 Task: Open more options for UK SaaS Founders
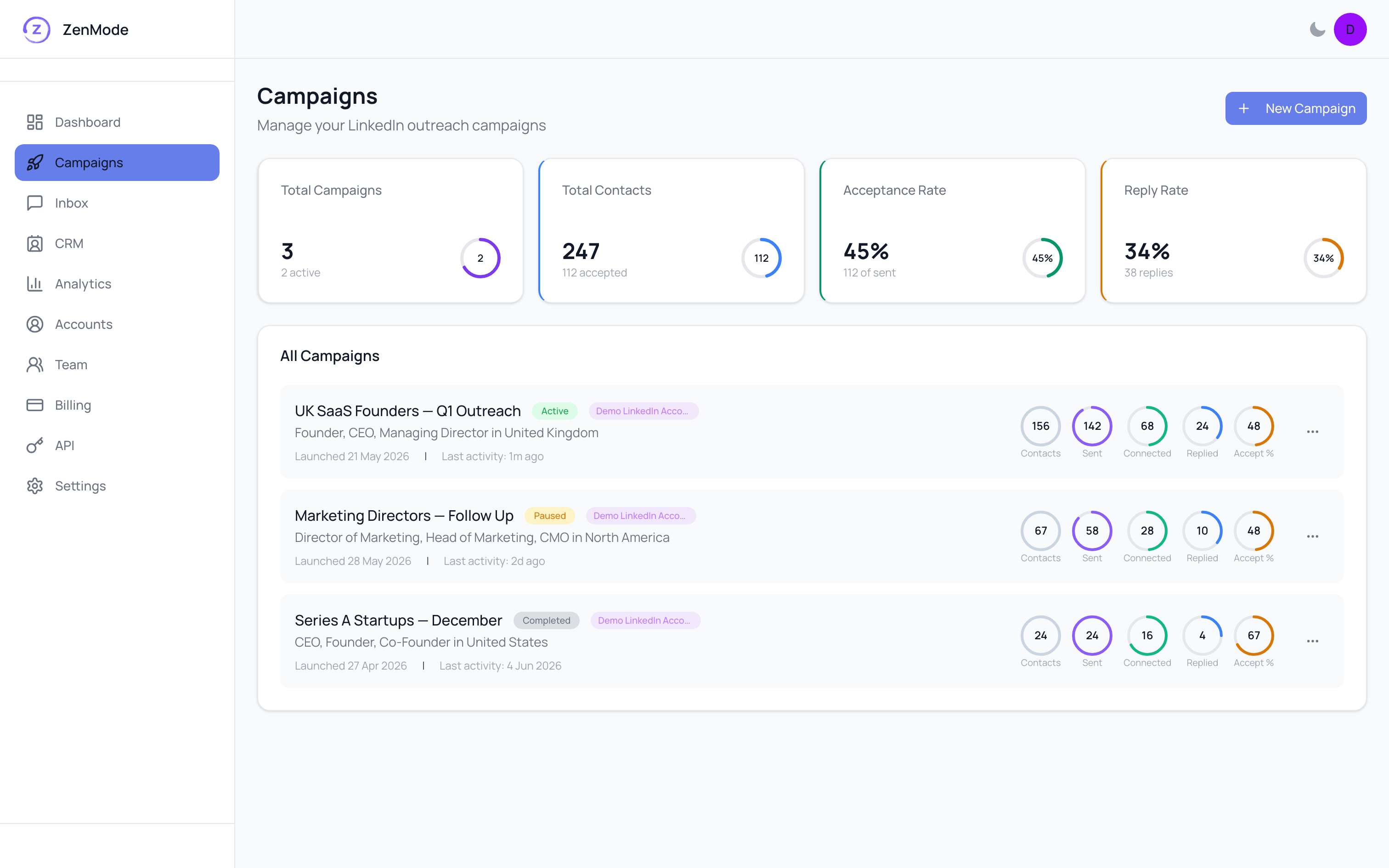[x=1312, y=432]
